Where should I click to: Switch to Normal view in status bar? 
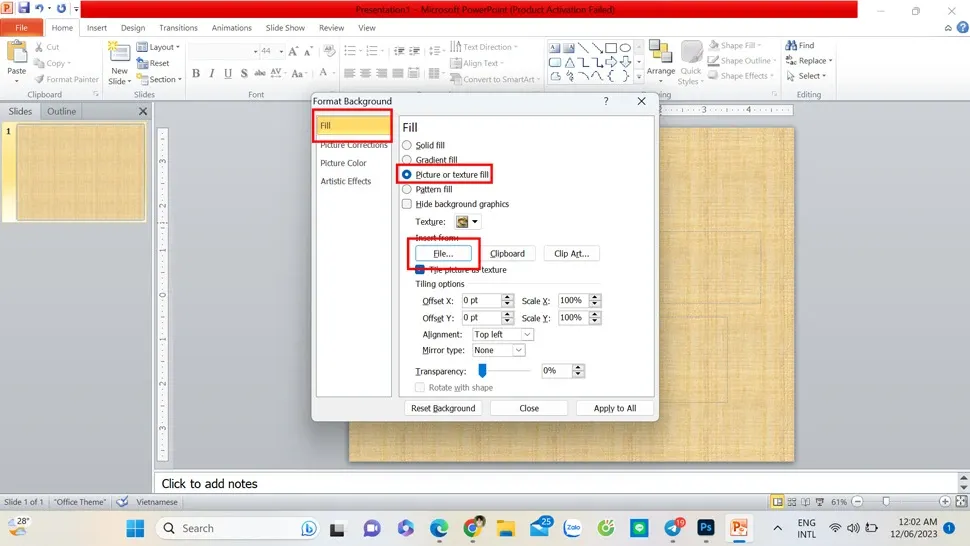pos(777,502)
